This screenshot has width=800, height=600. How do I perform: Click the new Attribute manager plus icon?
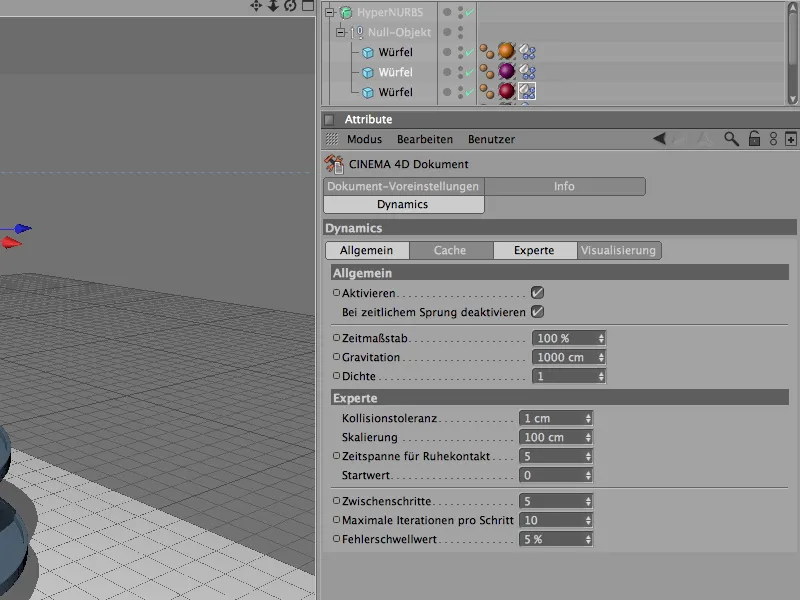tap(790, 139)
